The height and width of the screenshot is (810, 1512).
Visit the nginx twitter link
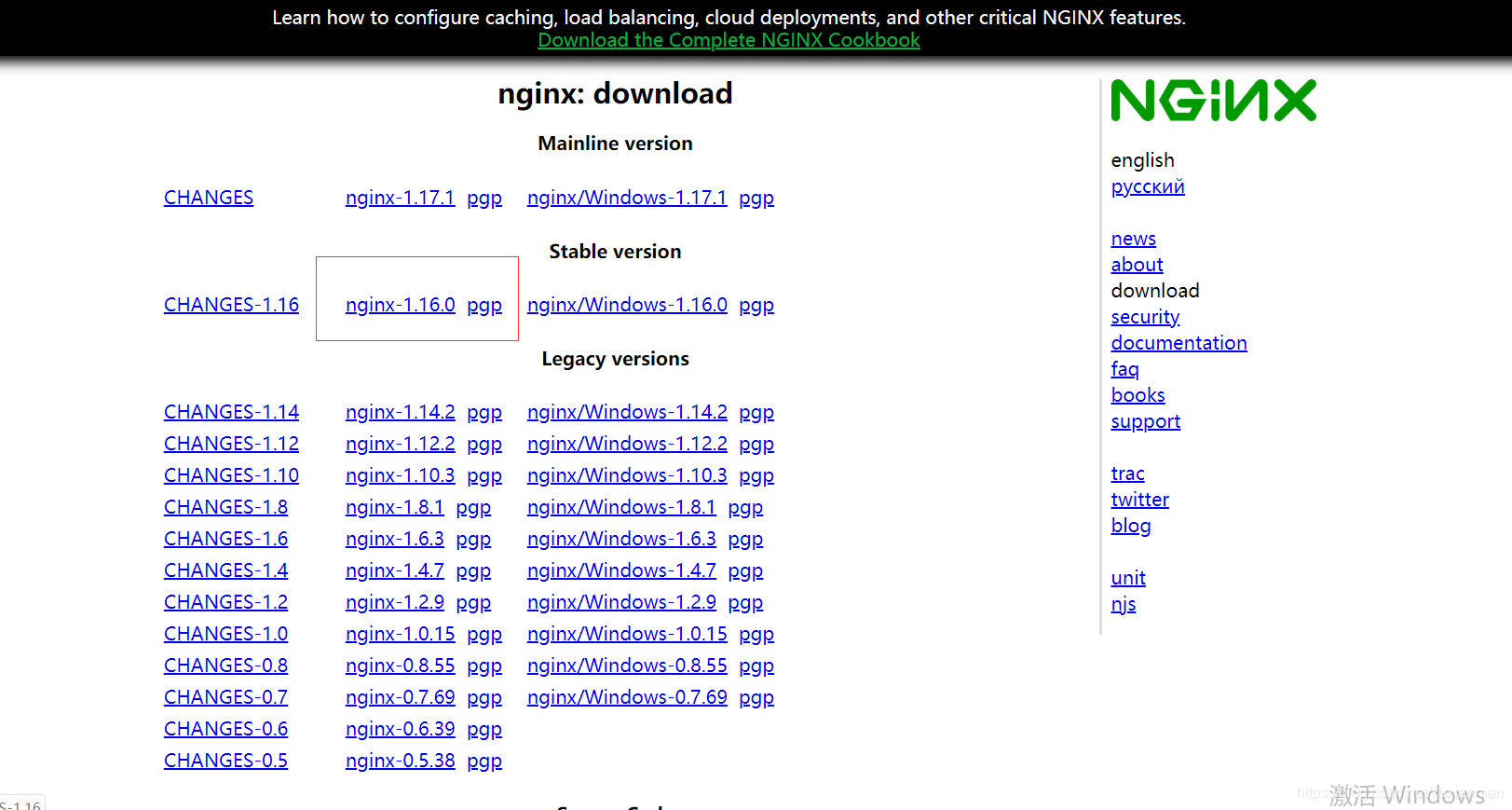point(1140,500)
